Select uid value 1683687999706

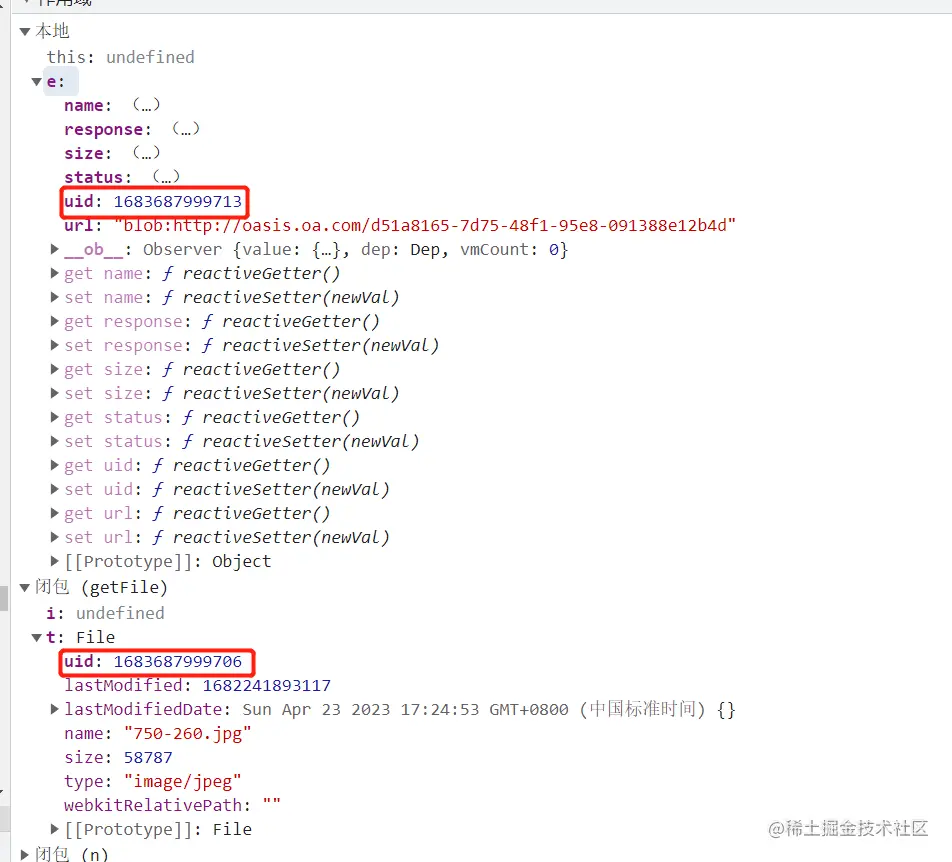point(178,661)
